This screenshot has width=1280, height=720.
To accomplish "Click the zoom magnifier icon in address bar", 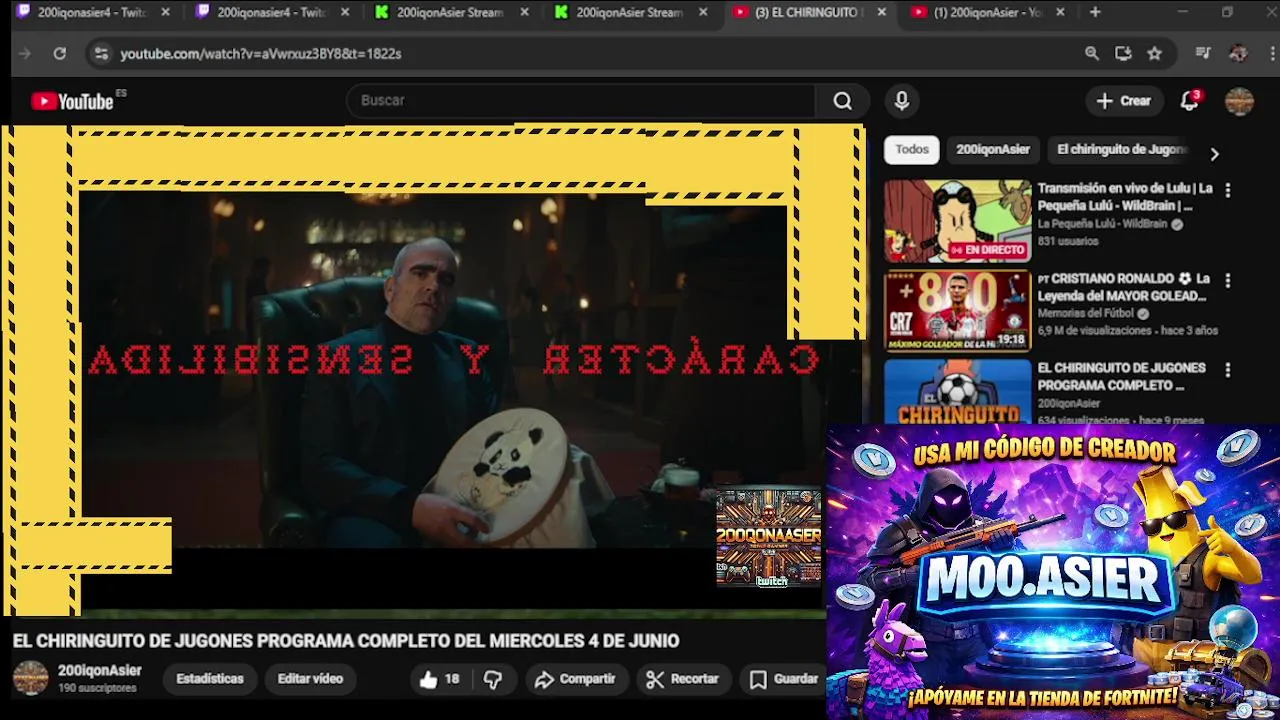I will 1092,54.
